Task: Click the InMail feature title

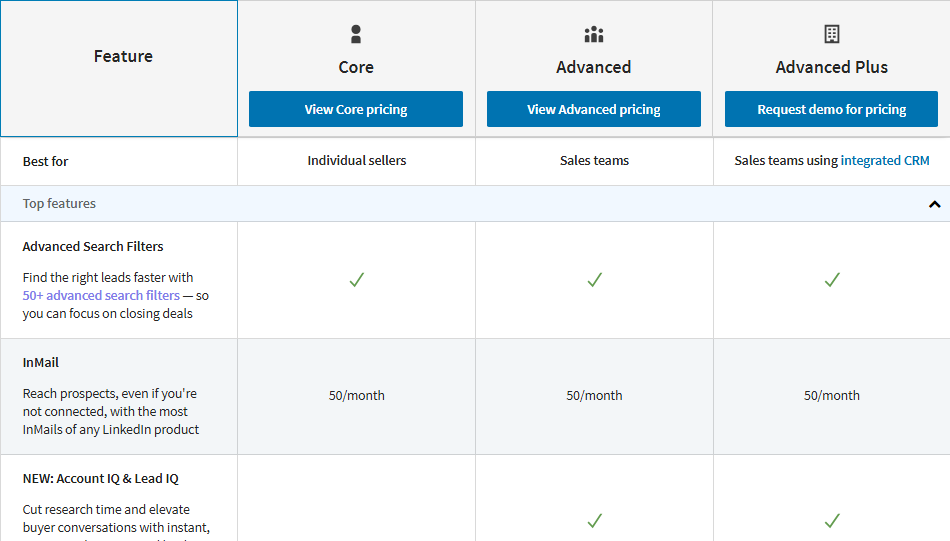Action: coord(41,363)
